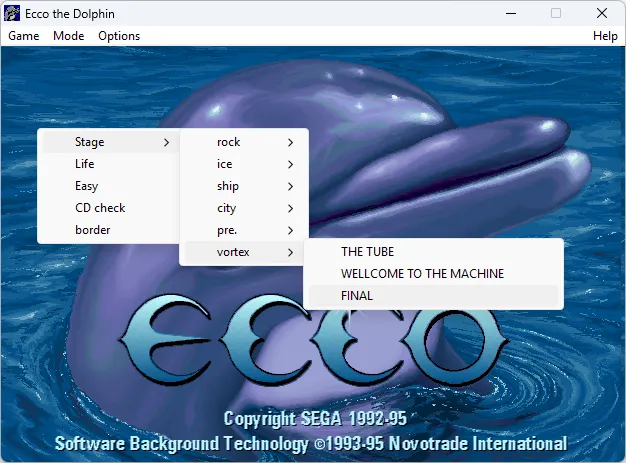Expand the rock stage submenu
This screenshot has width=626, height=463.
(244, 142)
